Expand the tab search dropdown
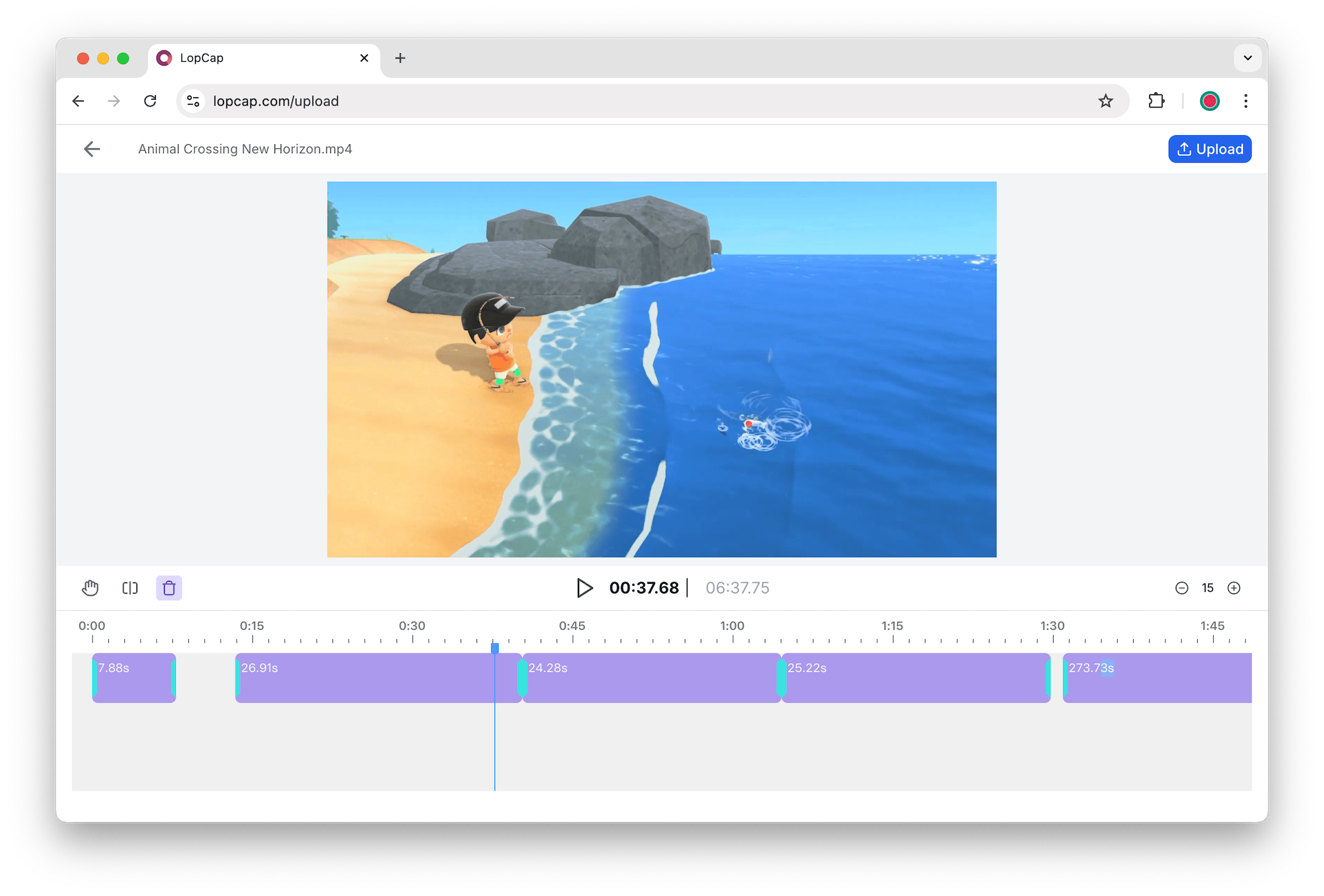The height and width of the screenshot is (896, 1324). click(1247, 58)
